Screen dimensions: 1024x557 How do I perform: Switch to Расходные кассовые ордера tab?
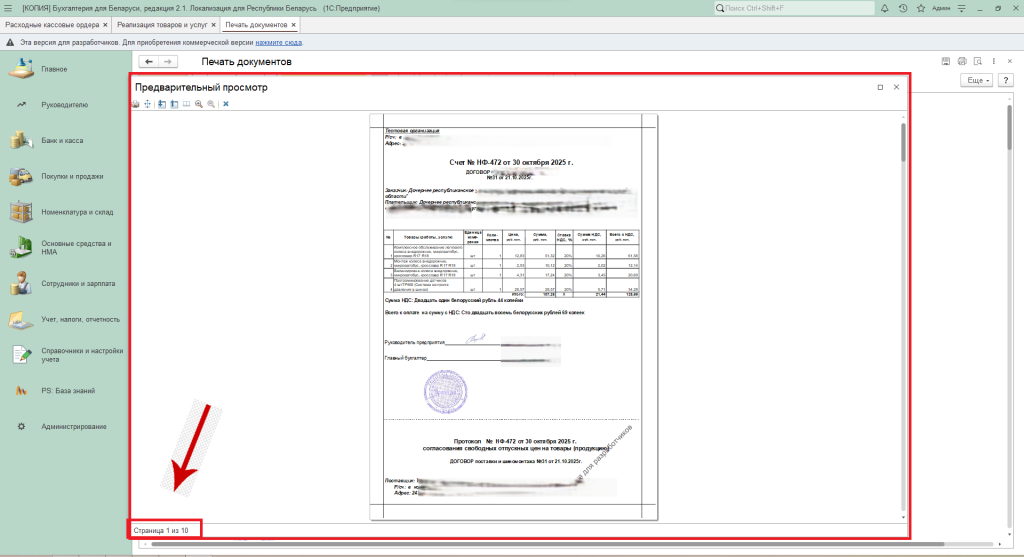tap(52, 24)
